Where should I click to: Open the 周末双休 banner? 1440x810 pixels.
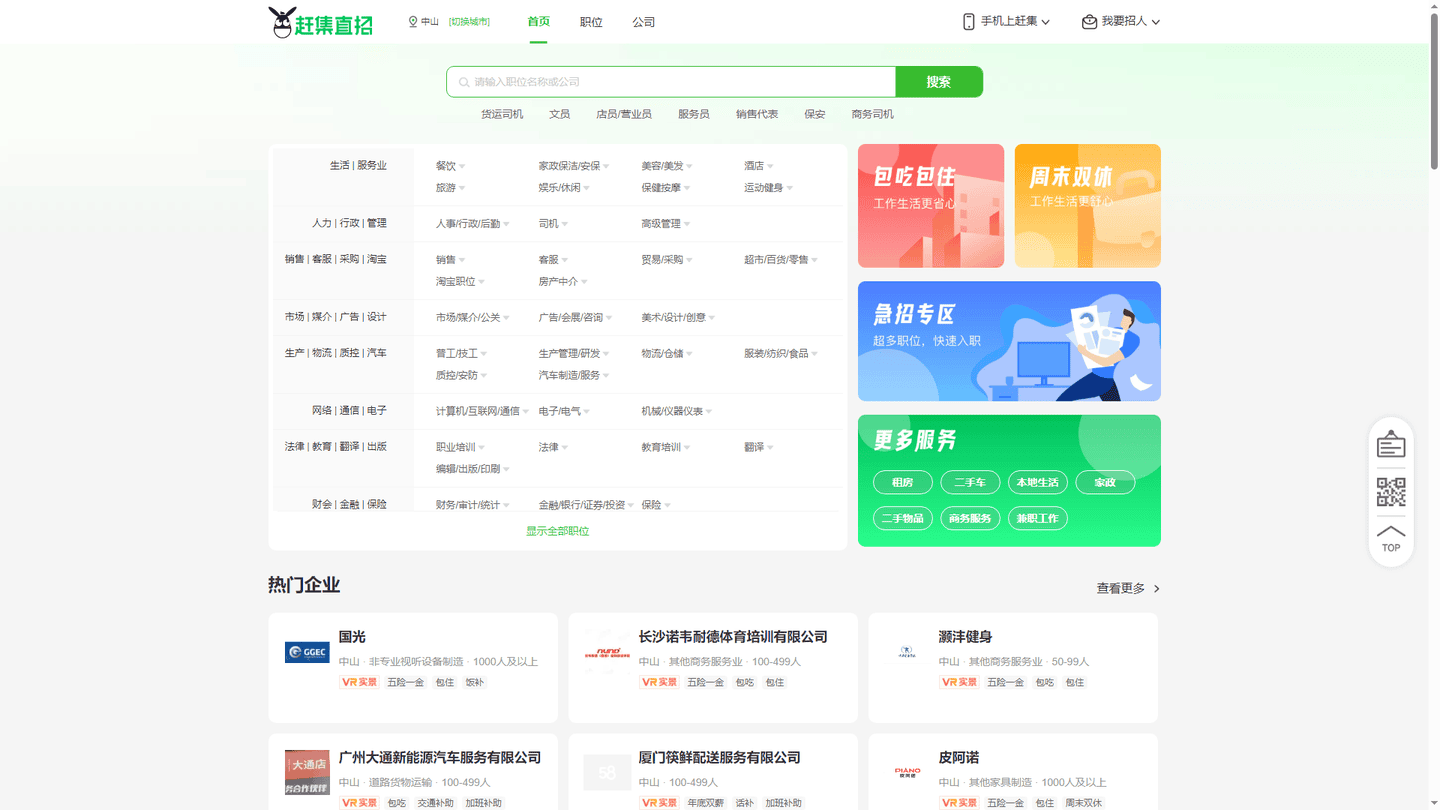[x=1088, y=206]
